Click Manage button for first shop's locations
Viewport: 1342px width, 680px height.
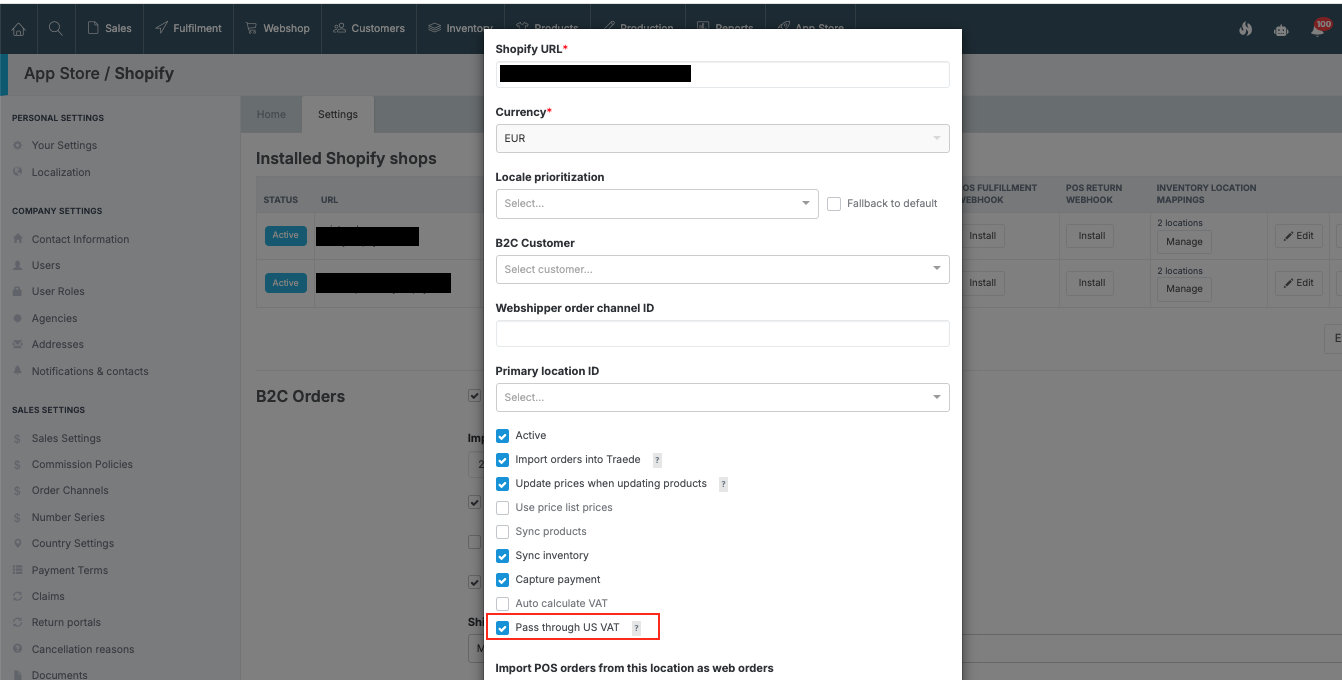coord(1184,242)
